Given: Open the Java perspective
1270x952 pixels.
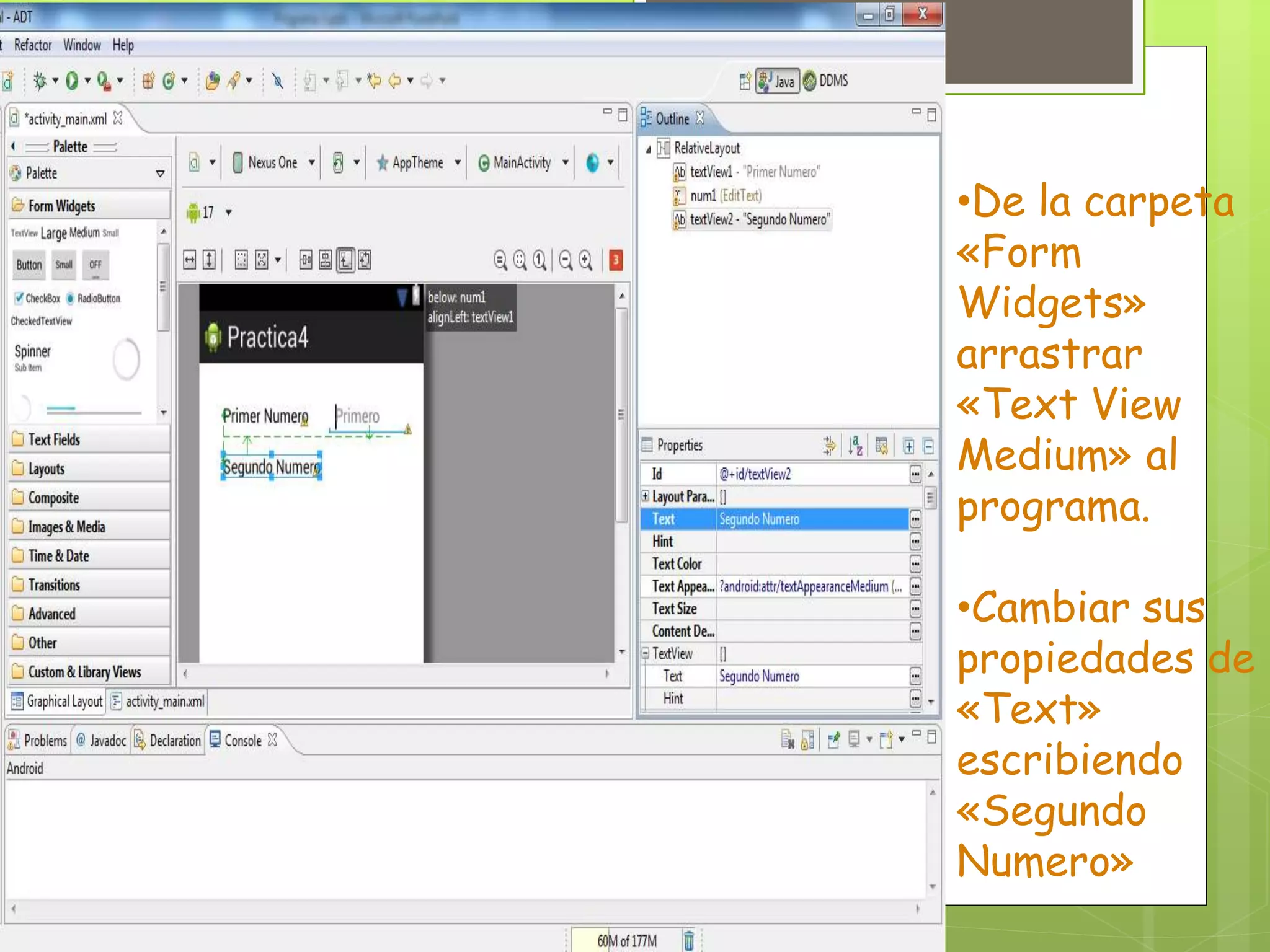Looking at the screenshot, I should coord(777,81).
